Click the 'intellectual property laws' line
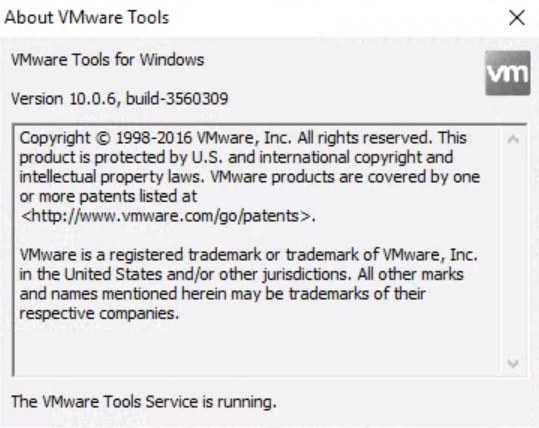This screenshot has width=539, height=428. point(250,177)
